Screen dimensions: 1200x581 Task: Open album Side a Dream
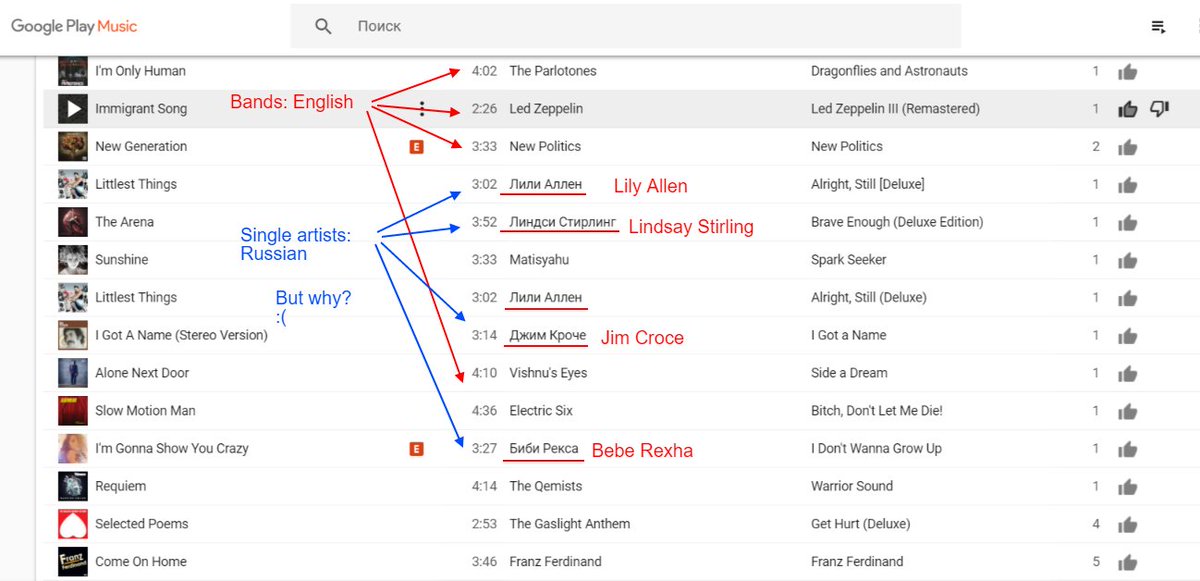pyautogui.click(x=849, y=373)
